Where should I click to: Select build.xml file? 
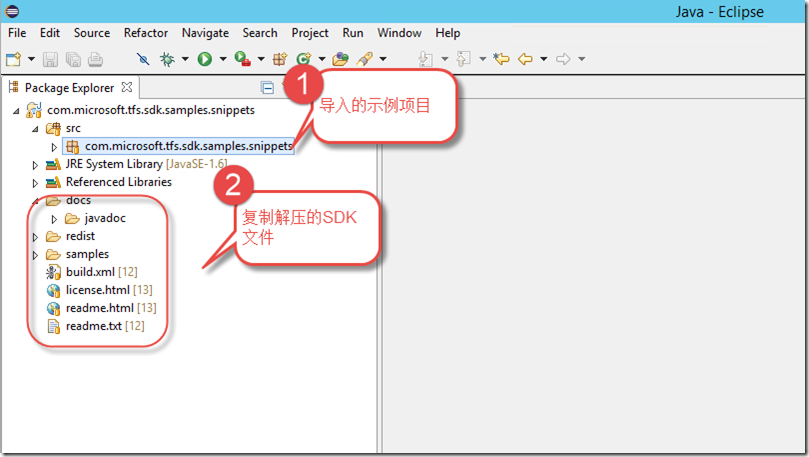coord(102,272)
